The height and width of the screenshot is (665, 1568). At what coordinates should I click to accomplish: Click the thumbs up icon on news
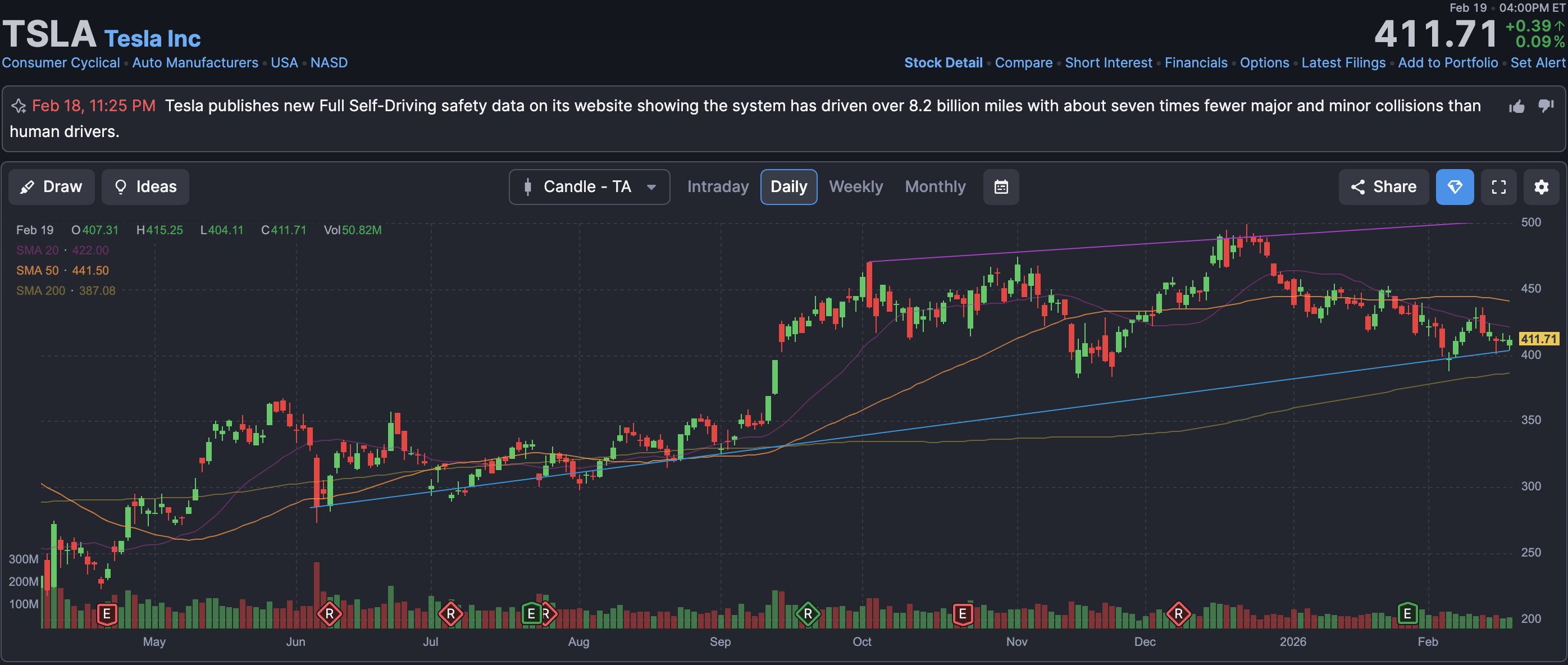1517,107
